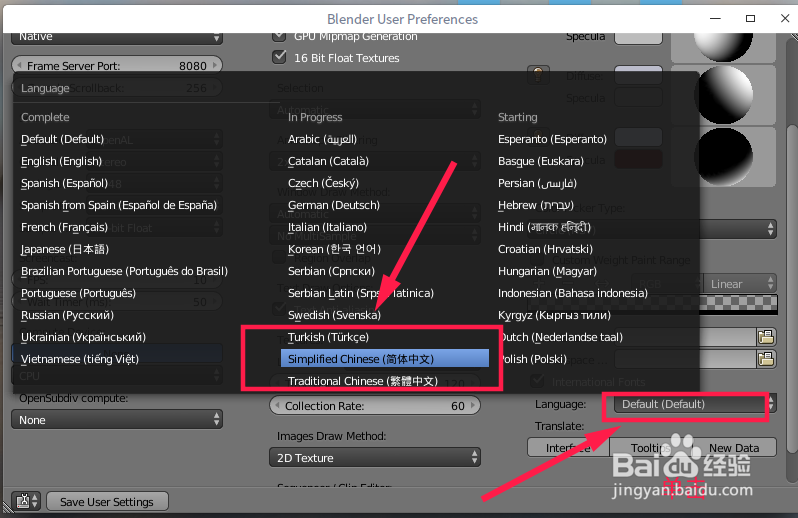The image size is (798, 518).
Task: Edit Frame Server Port field
Action: point(117,66)
